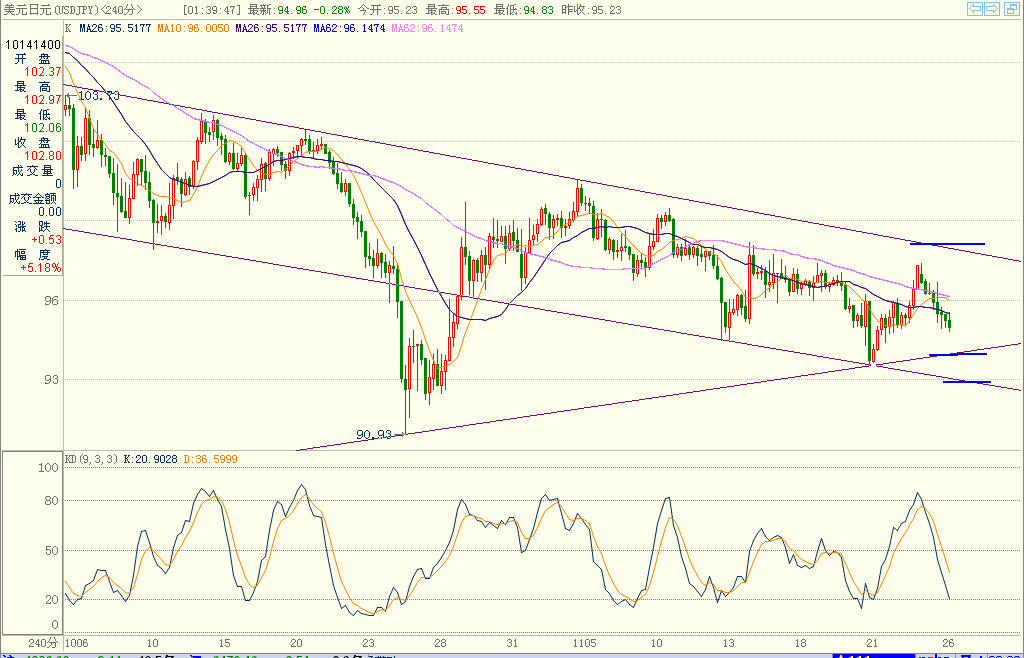Click the orange MA10:96.0050 indicator label
The height and width of the screenshot is (658, 1024).
tap(193, 29)
